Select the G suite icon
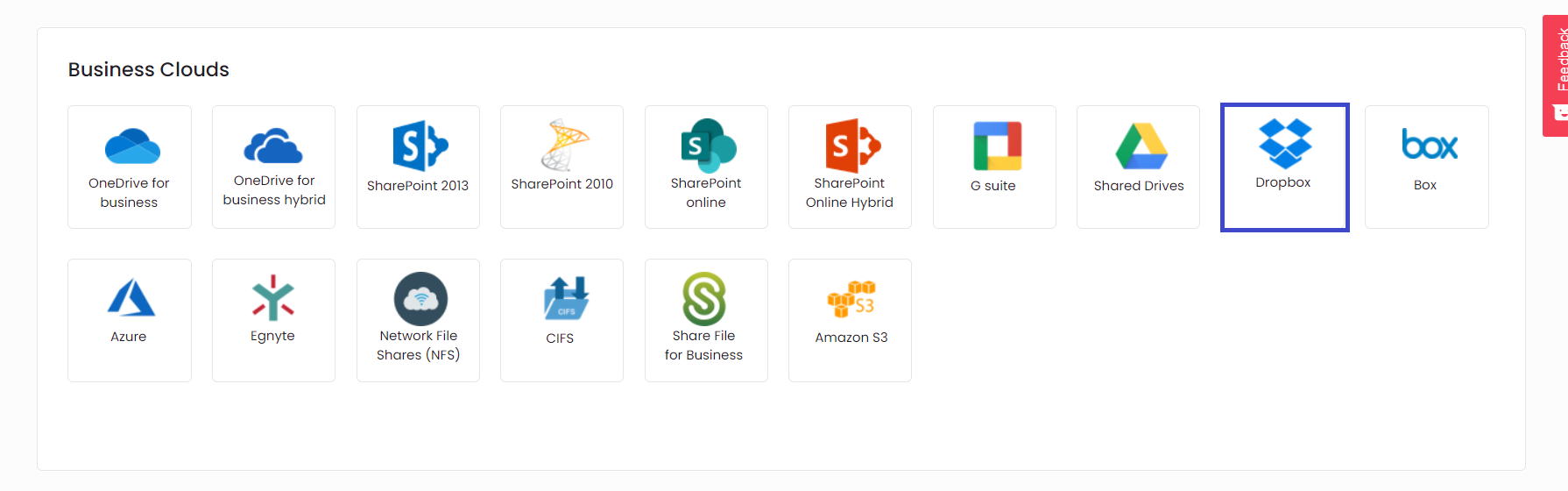This screenshot has height=491, width=1568. pyautogui.click(x=997, y=146)
